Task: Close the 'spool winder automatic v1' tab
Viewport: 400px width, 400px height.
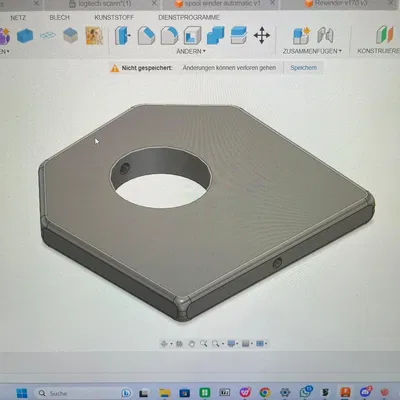Action: pos(272,3)
